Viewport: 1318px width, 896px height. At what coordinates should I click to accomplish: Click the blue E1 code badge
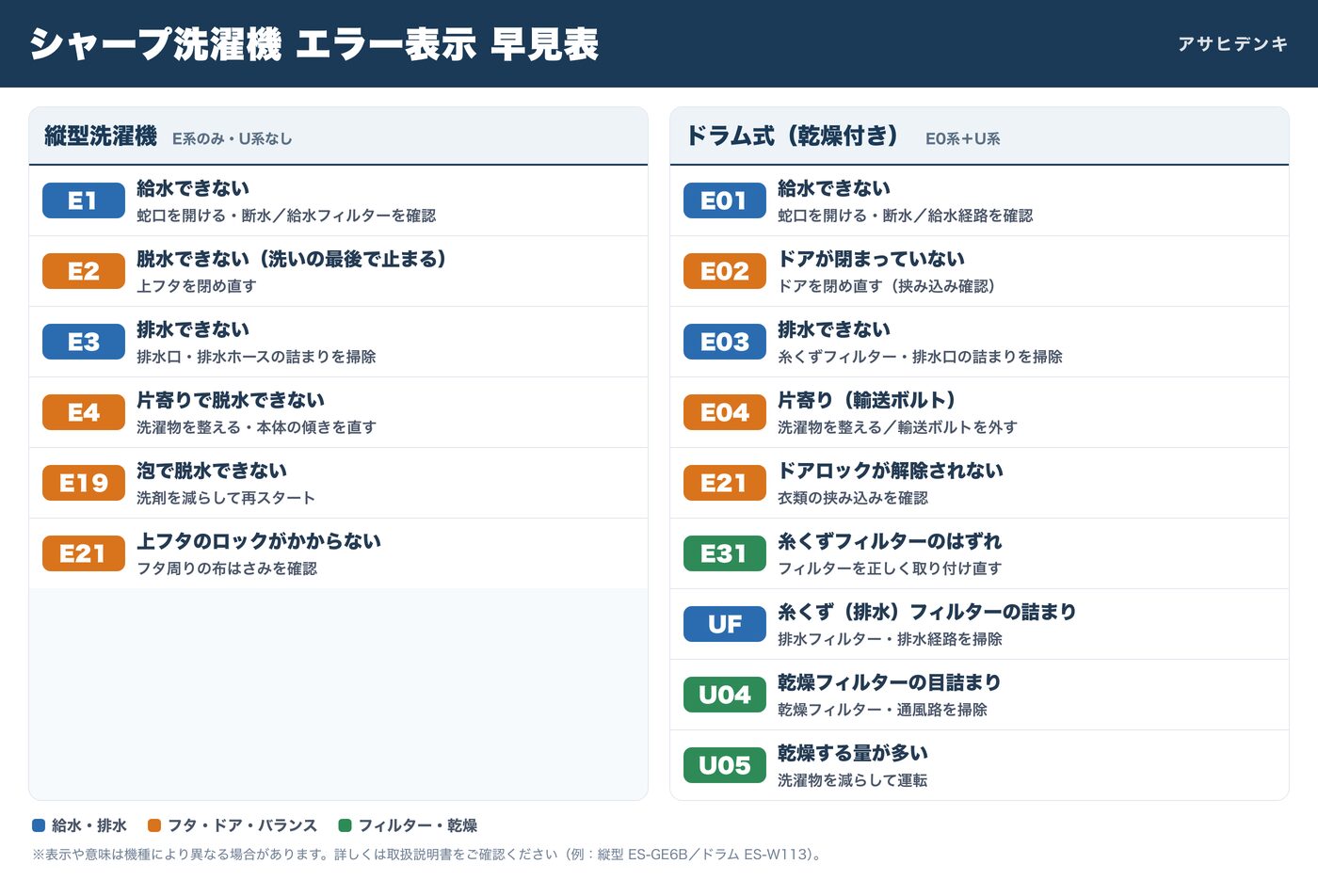(84, 200)
